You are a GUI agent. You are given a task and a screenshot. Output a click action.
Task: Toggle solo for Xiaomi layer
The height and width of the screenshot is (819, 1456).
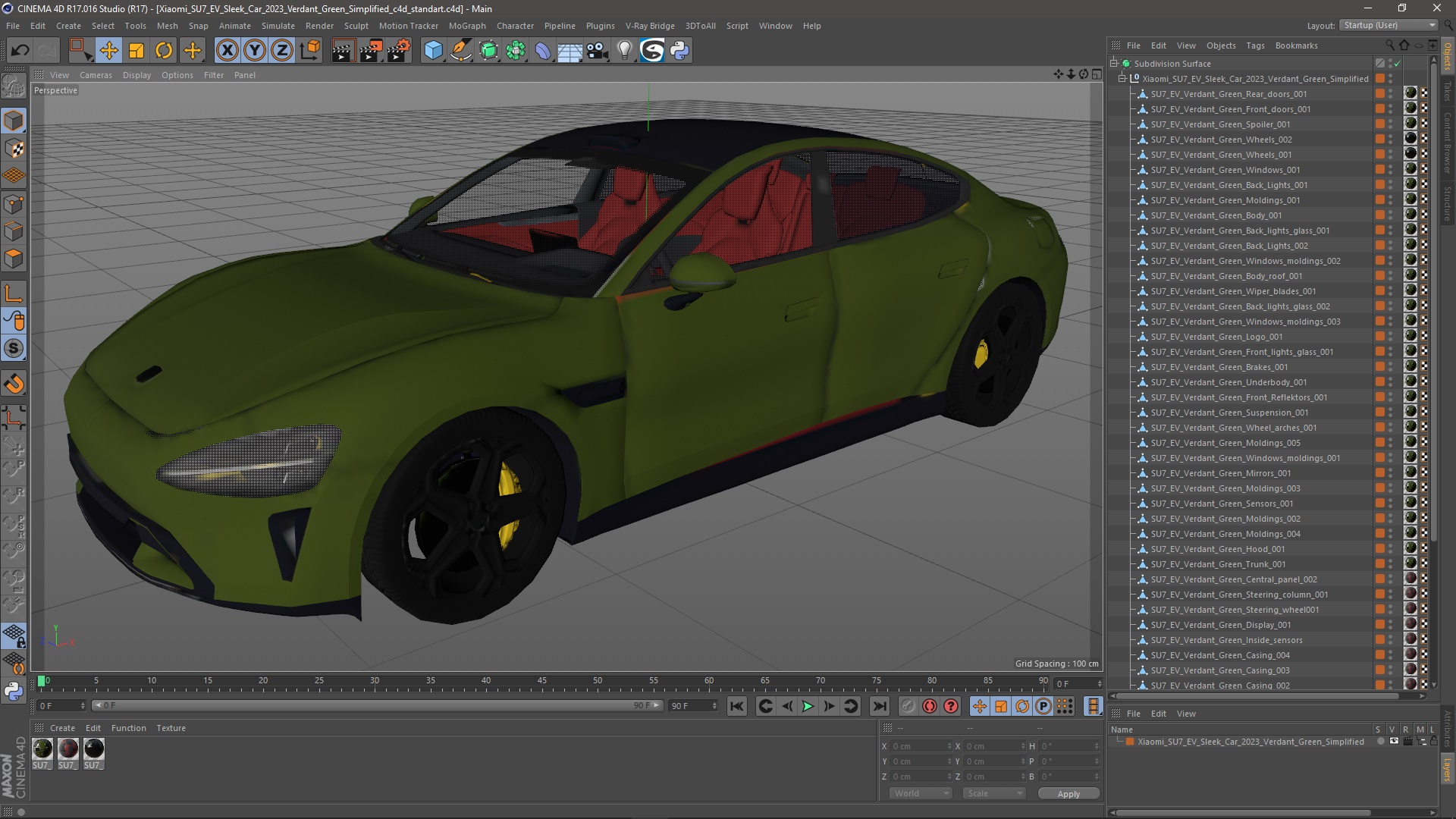(x=1380, y=742)
